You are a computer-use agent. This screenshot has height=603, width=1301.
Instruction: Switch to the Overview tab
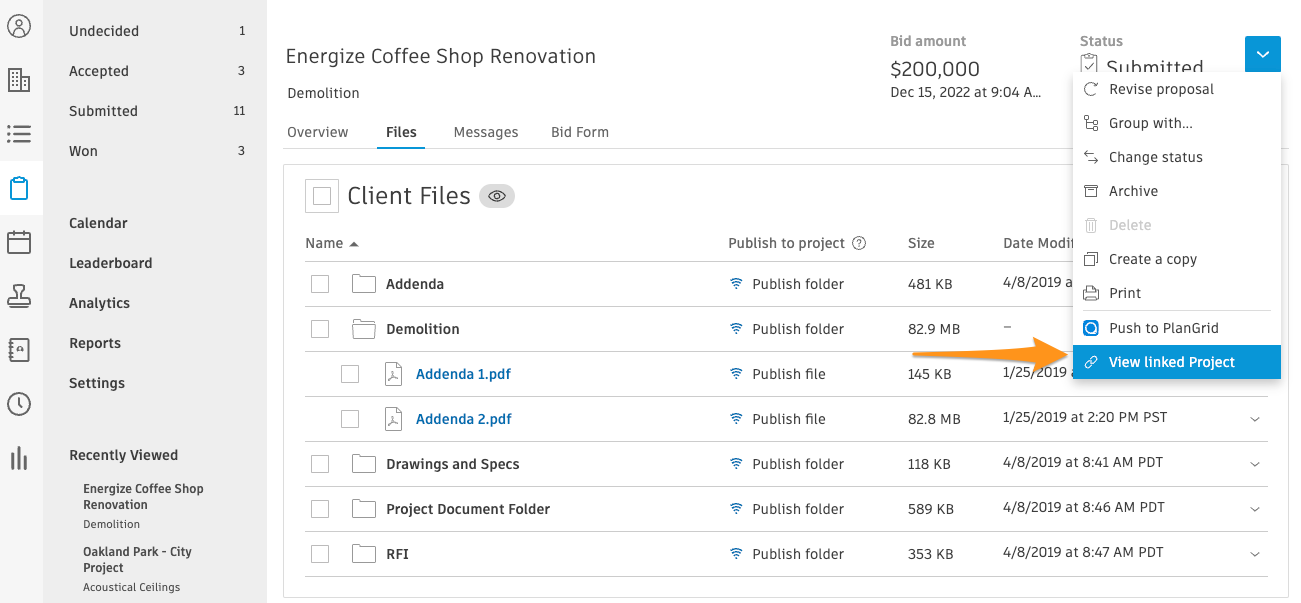[317, 132]
